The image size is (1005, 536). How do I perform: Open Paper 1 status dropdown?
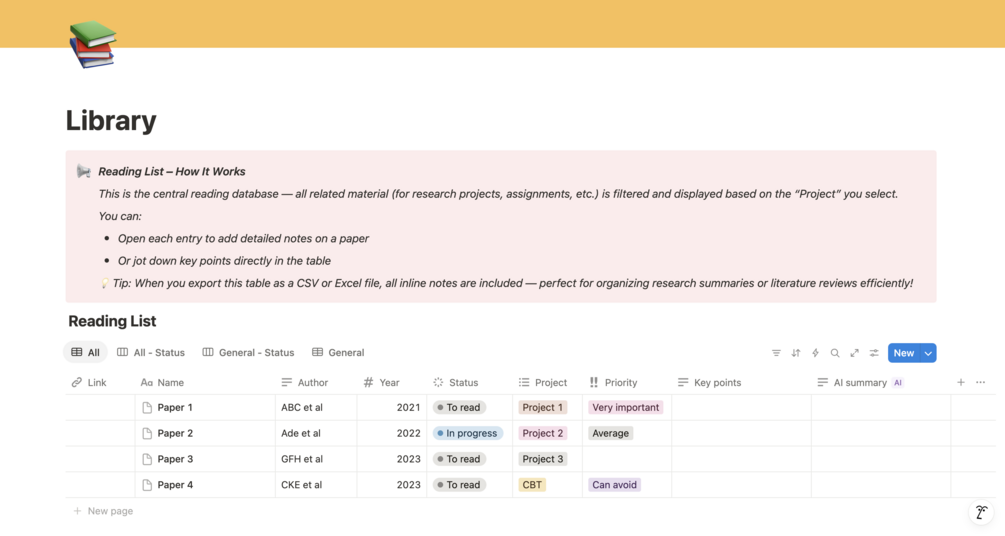[x=459, y=408]
